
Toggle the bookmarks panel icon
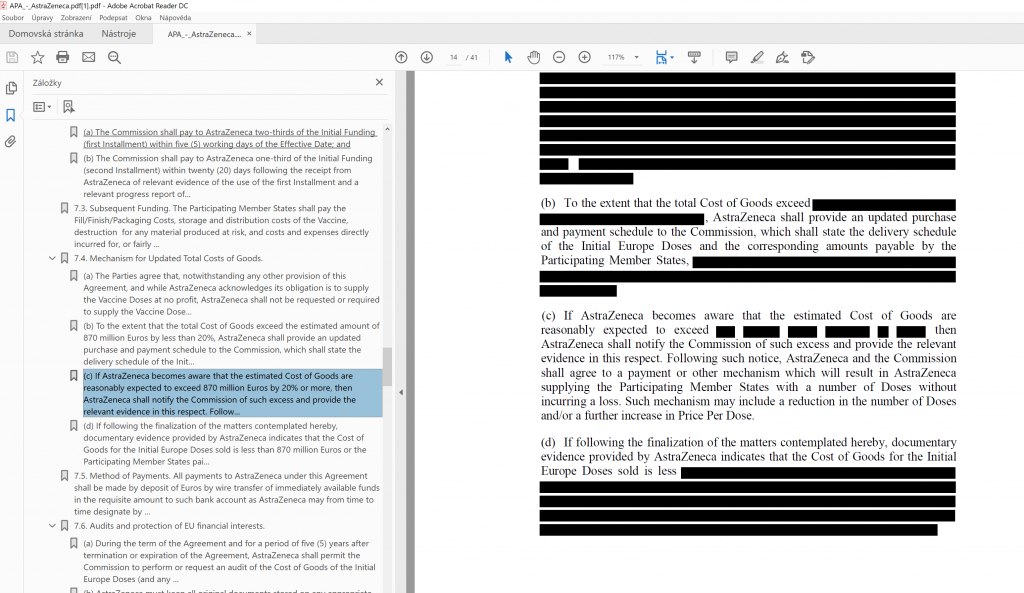pyautogui.click(x=11, y=116)
